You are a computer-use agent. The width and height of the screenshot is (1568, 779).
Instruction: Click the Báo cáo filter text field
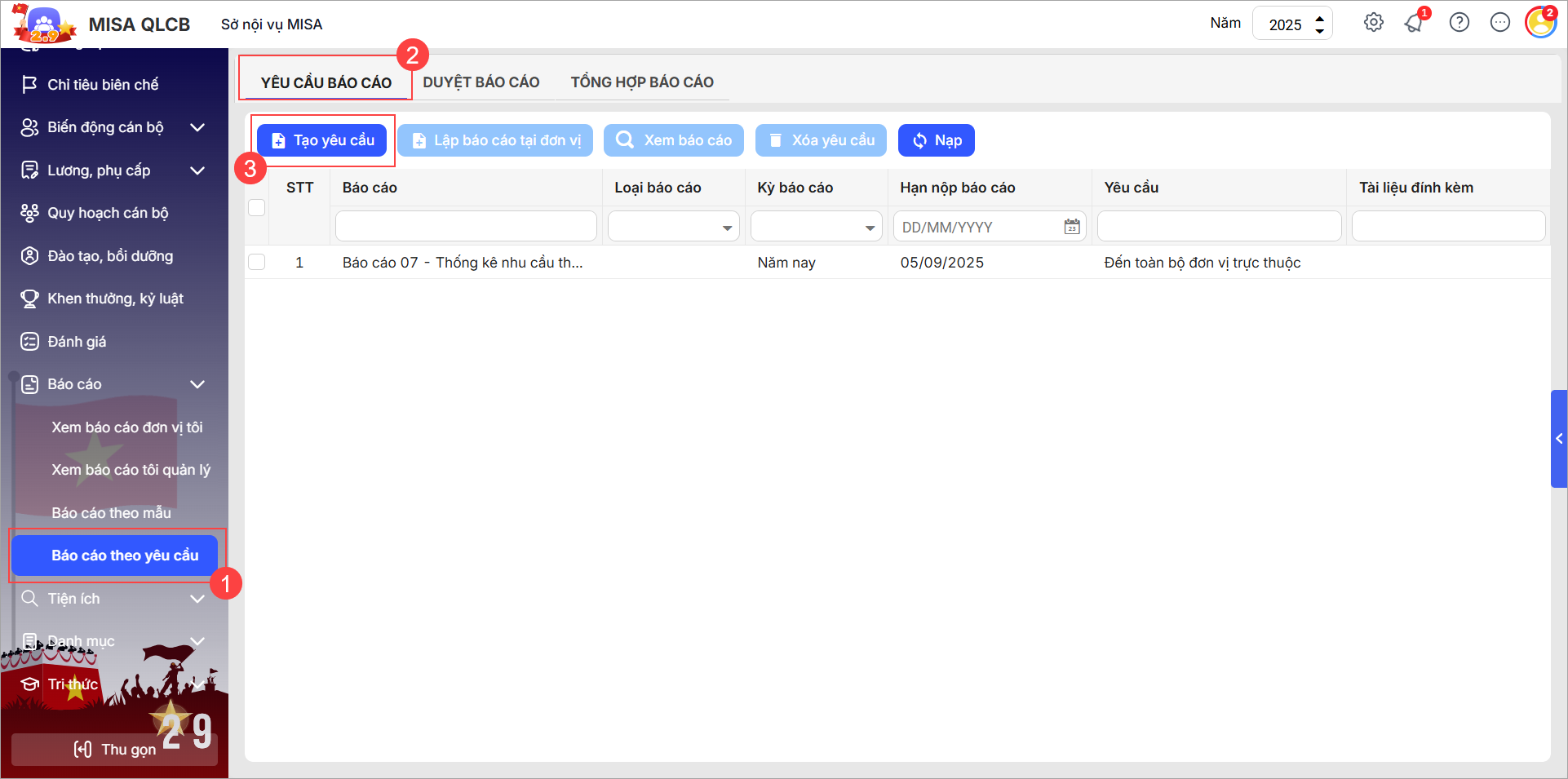click(x=466, y=227)
